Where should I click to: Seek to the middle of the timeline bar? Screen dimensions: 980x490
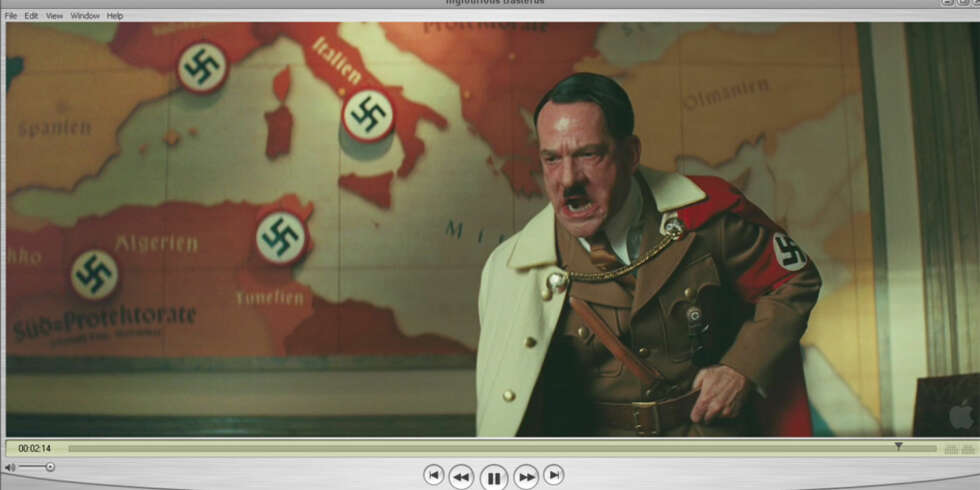502,449
